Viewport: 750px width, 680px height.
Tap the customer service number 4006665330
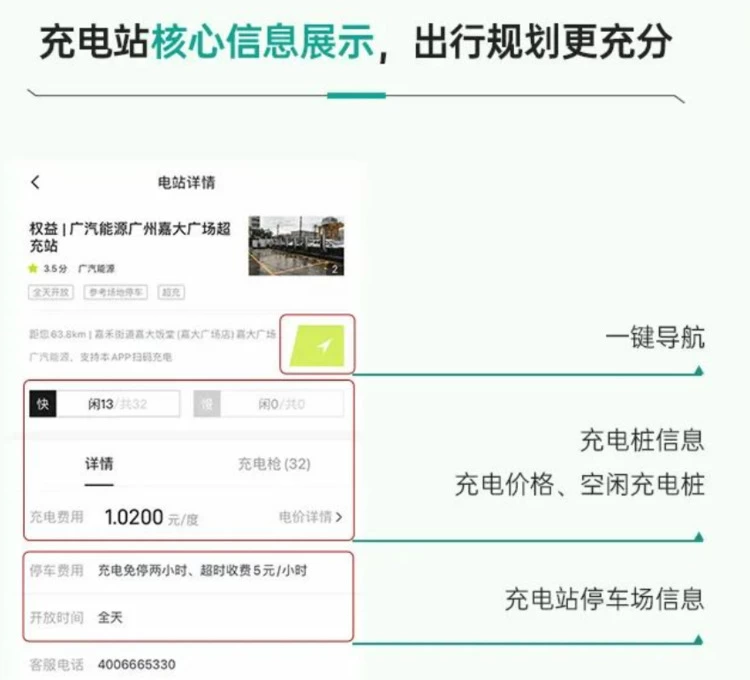pos(136,665)
